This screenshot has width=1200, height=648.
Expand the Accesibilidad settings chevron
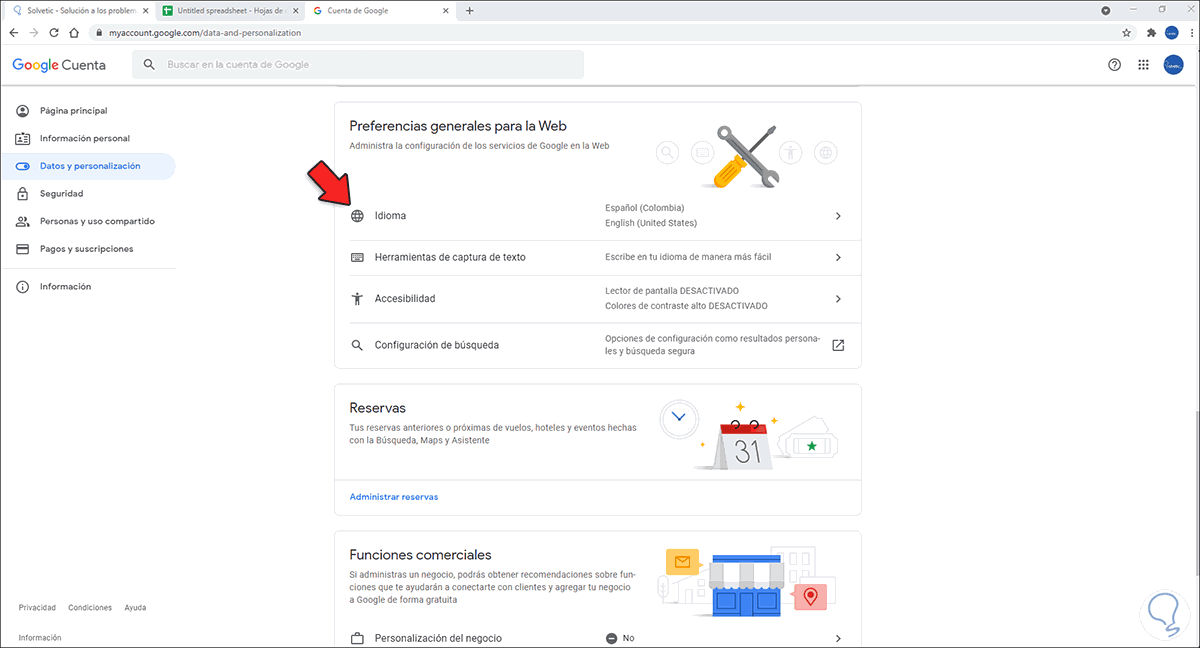[838, 298]
